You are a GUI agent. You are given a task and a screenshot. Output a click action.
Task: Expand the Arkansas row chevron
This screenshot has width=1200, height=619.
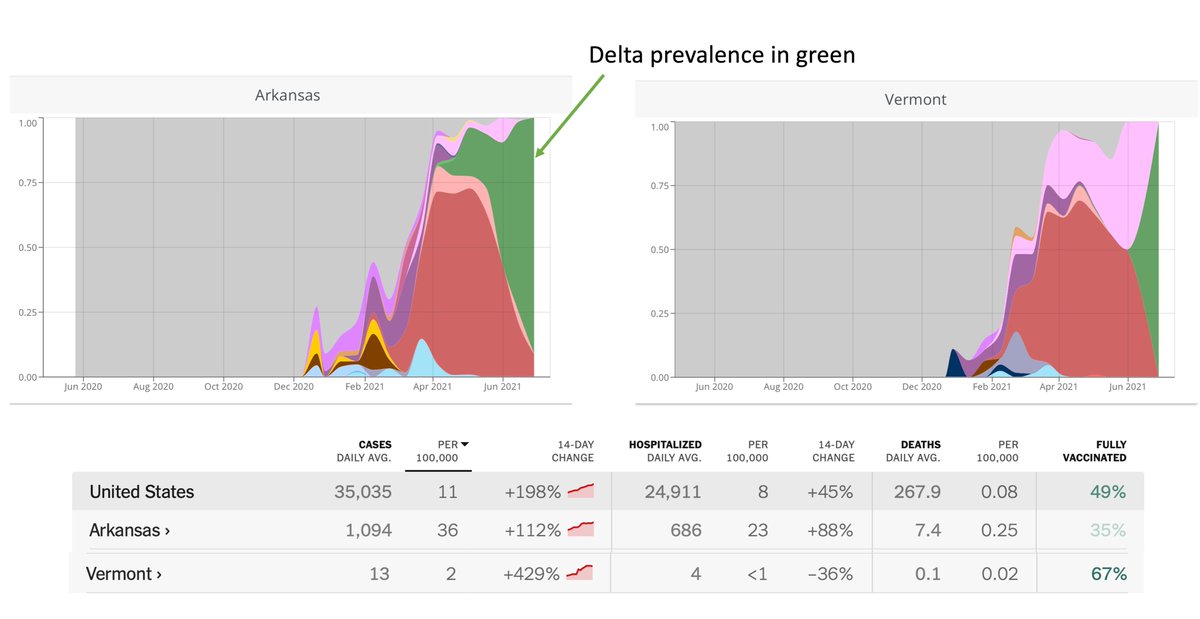[166, 531]
